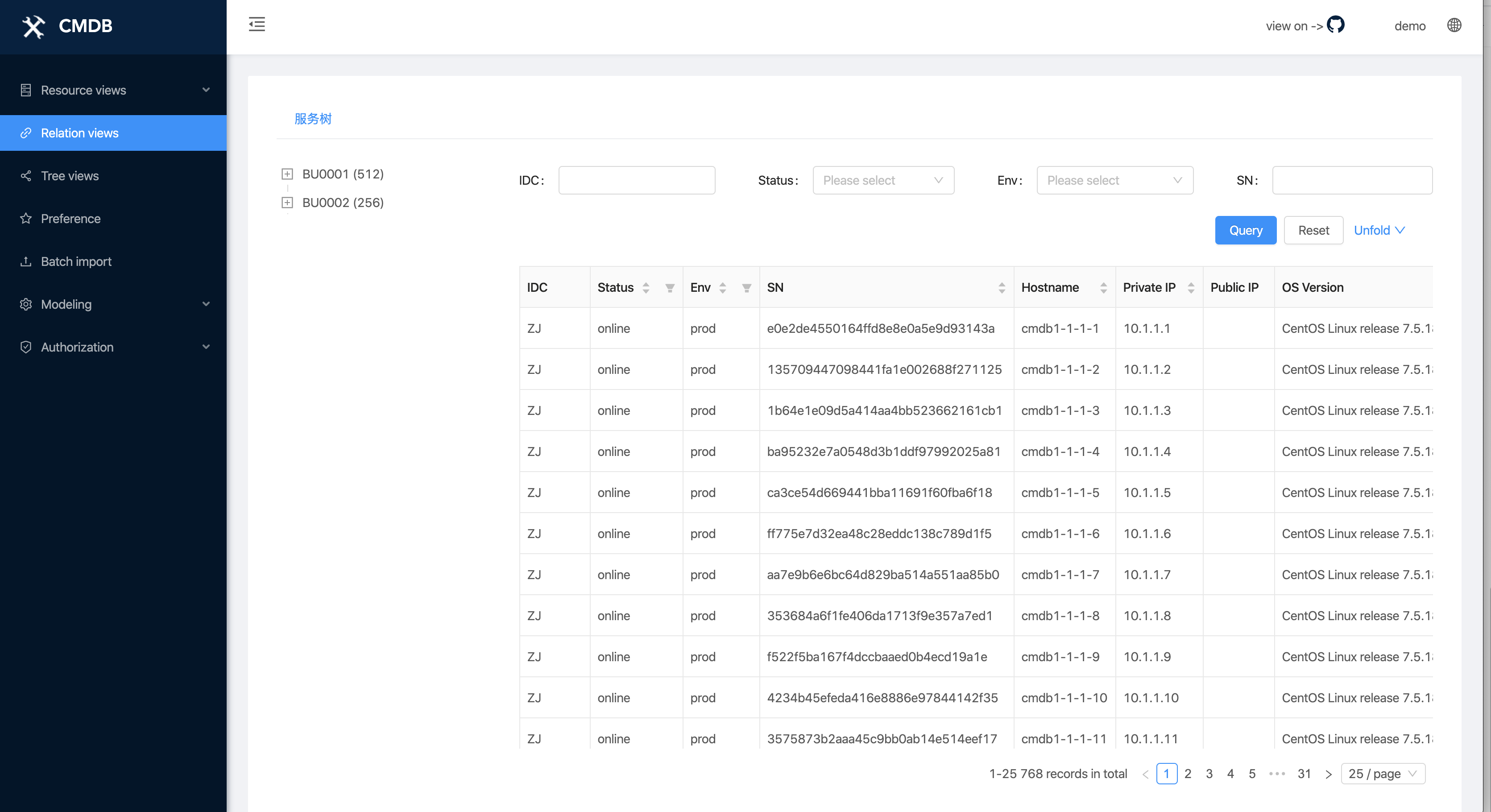1491x812 pixels.
Task: Open Tree views in the sidebar
Action: (x=70, y=176)
